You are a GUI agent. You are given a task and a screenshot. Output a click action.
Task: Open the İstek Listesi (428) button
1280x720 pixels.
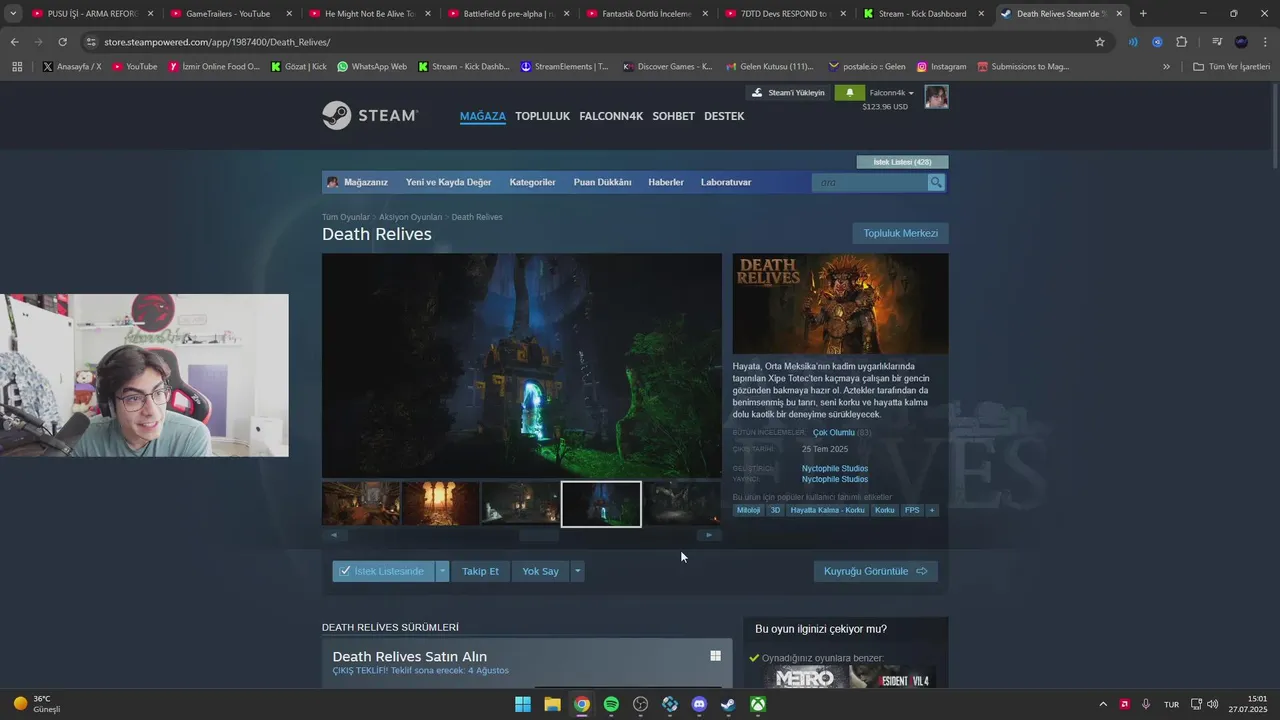point(902,162)
